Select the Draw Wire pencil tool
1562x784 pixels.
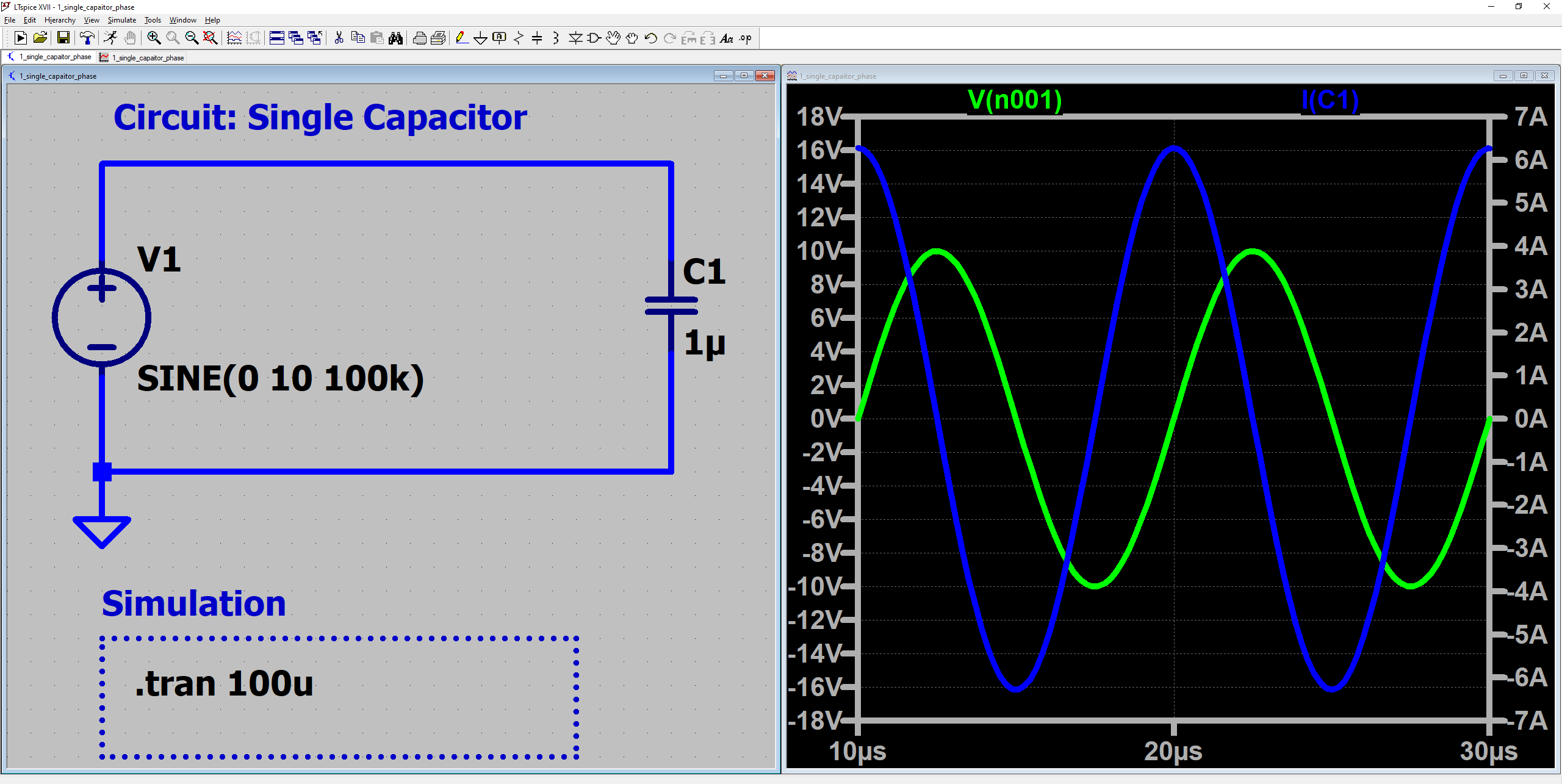(462, 38)
